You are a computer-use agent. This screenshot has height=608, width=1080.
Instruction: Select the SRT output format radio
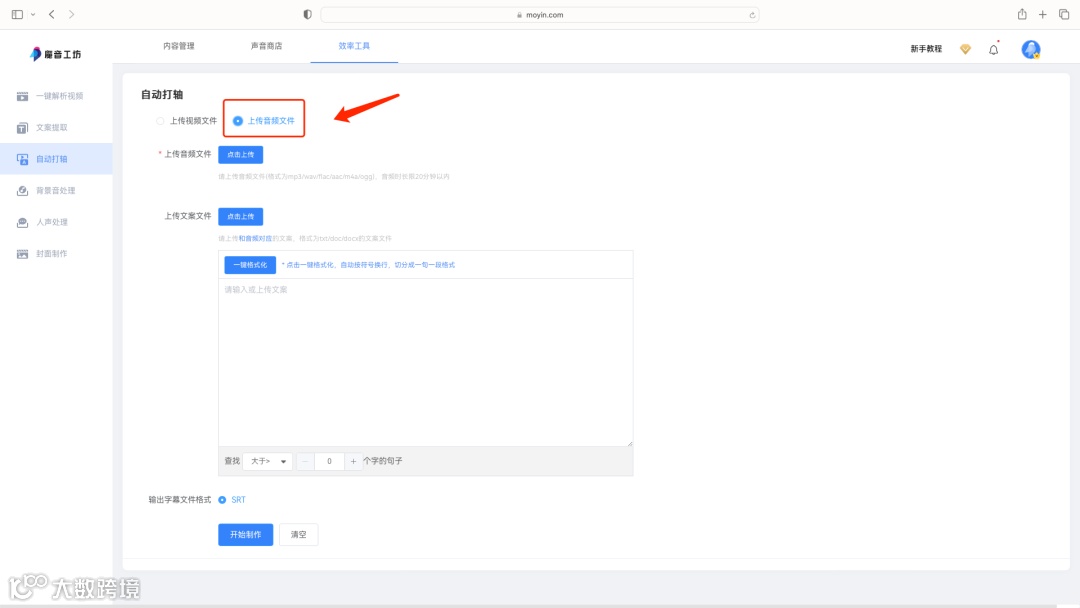click(x=222, y=500)
